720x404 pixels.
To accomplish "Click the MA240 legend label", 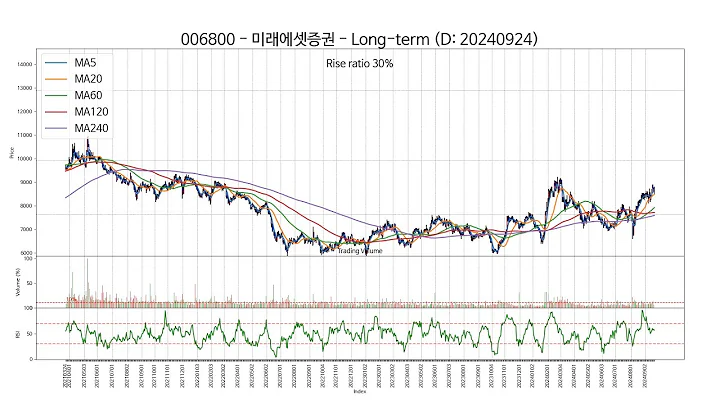I will [91, 128].
